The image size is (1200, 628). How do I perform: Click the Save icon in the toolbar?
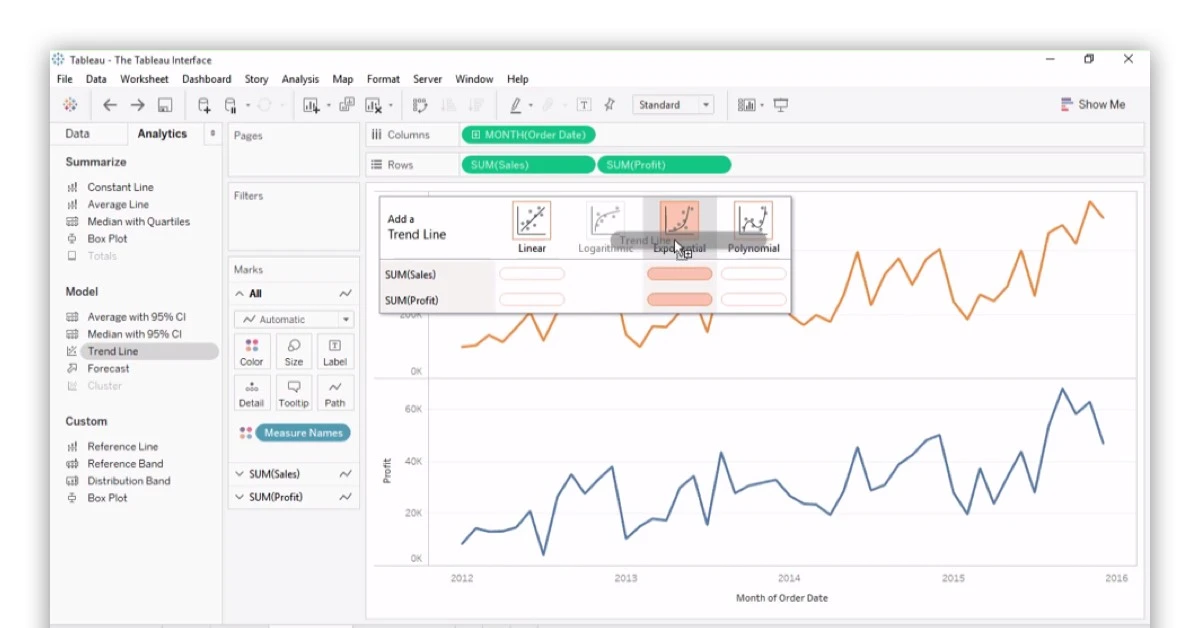(x=165, y=105)
